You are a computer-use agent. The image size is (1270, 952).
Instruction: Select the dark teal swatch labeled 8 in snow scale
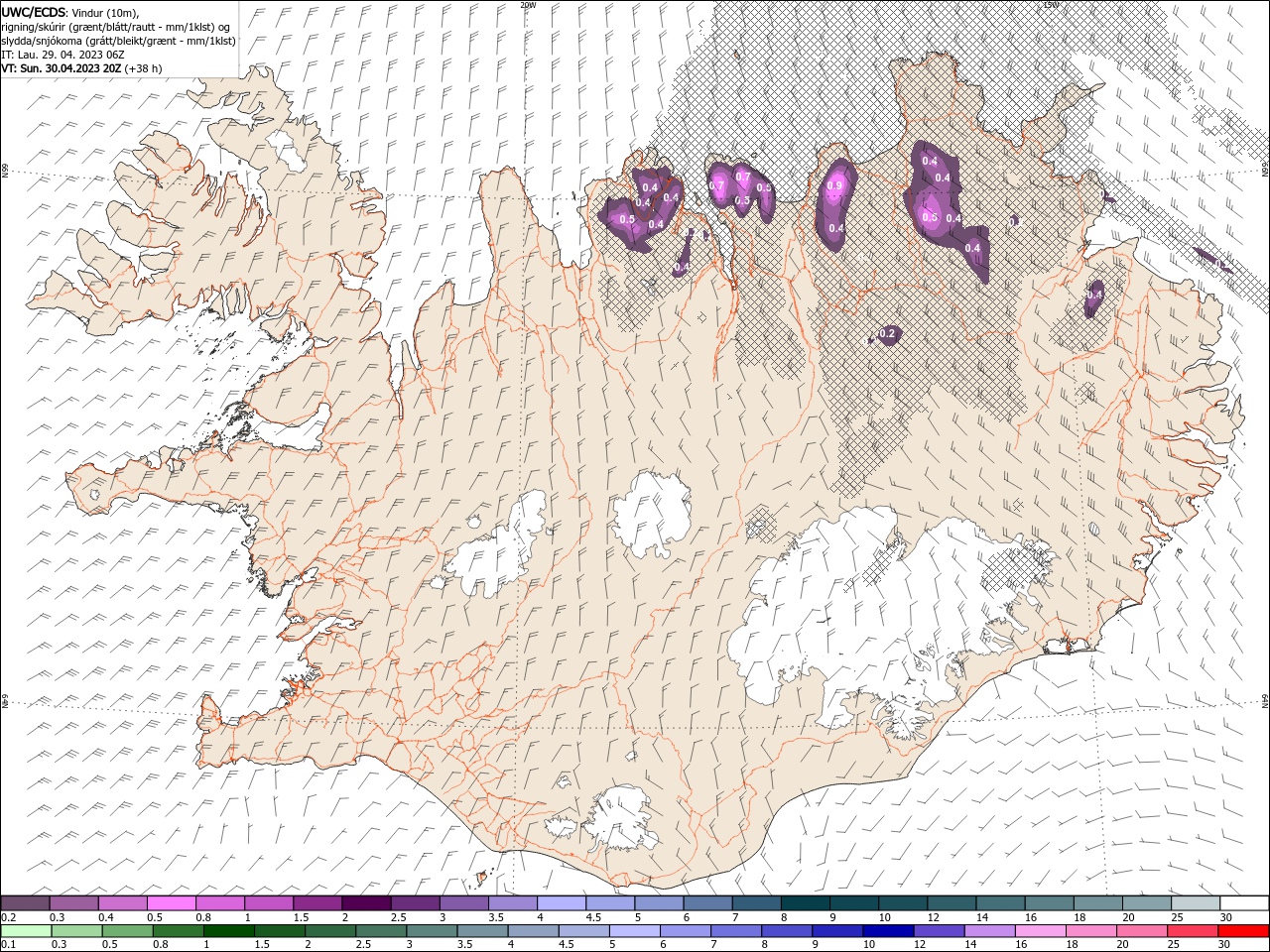pos(806,902)
